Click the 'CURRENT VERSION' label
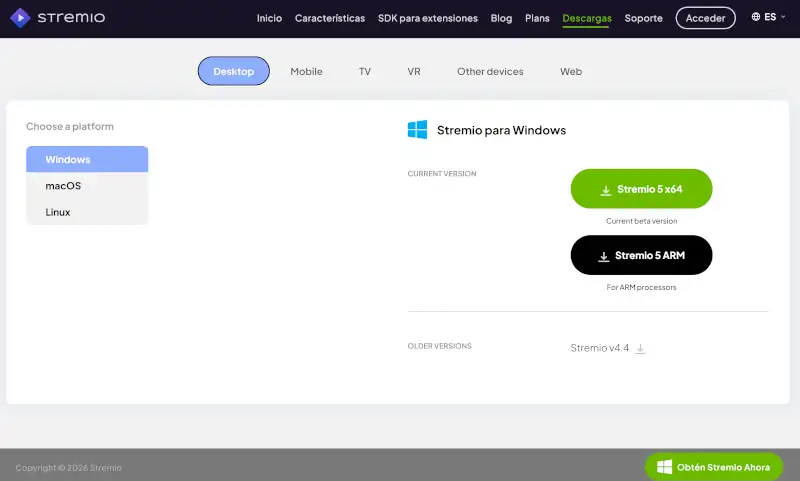800x481 pixels. click(x=442, y=173)
